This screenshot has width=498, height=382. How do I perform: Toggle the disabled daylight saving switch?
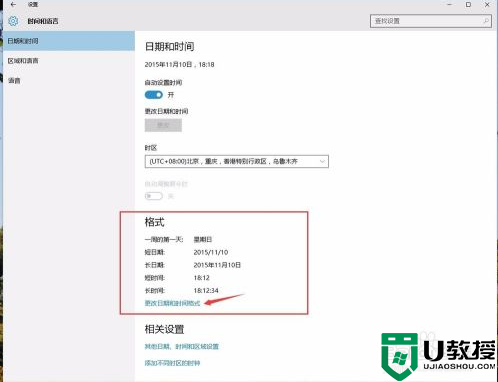coord(154,196)
